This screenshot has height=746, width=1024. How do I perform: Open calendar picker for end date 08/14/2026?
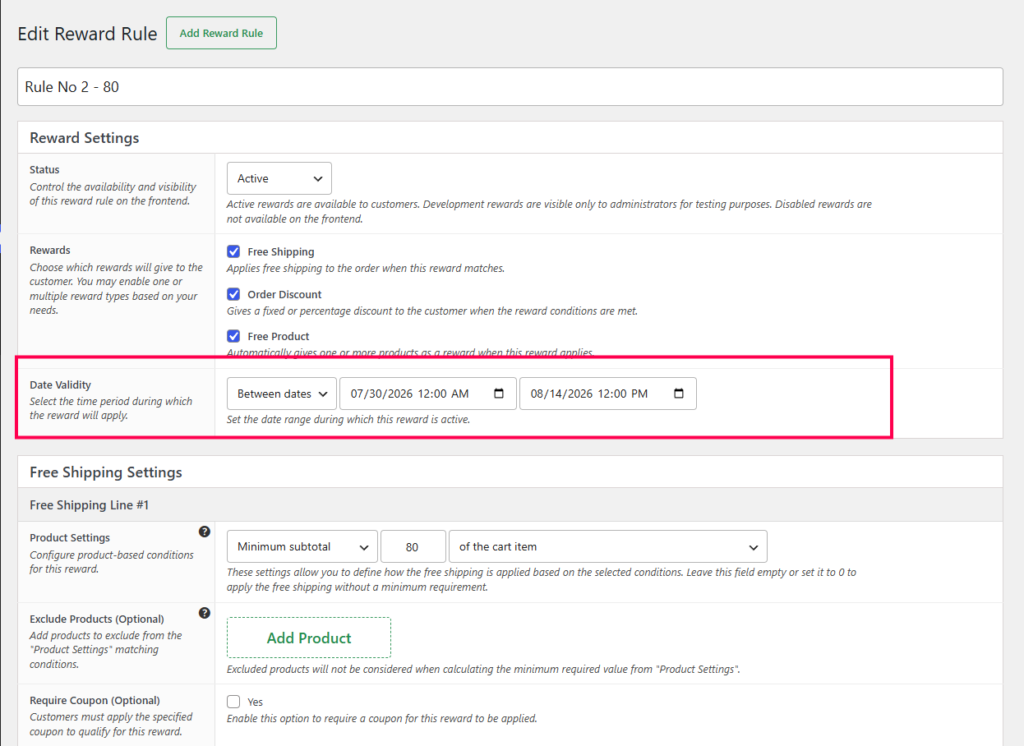[x=679, y=393]
